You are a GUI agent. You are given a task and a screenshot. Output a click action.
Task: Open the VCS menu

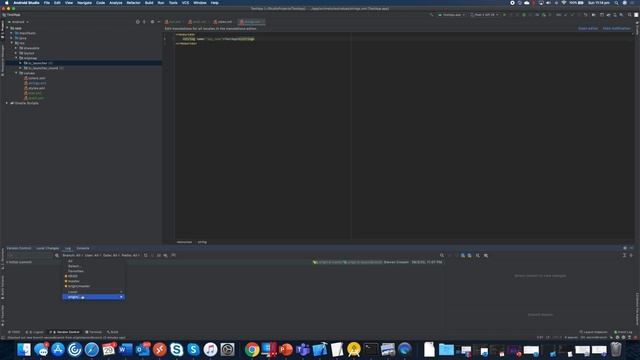(185, 3)
